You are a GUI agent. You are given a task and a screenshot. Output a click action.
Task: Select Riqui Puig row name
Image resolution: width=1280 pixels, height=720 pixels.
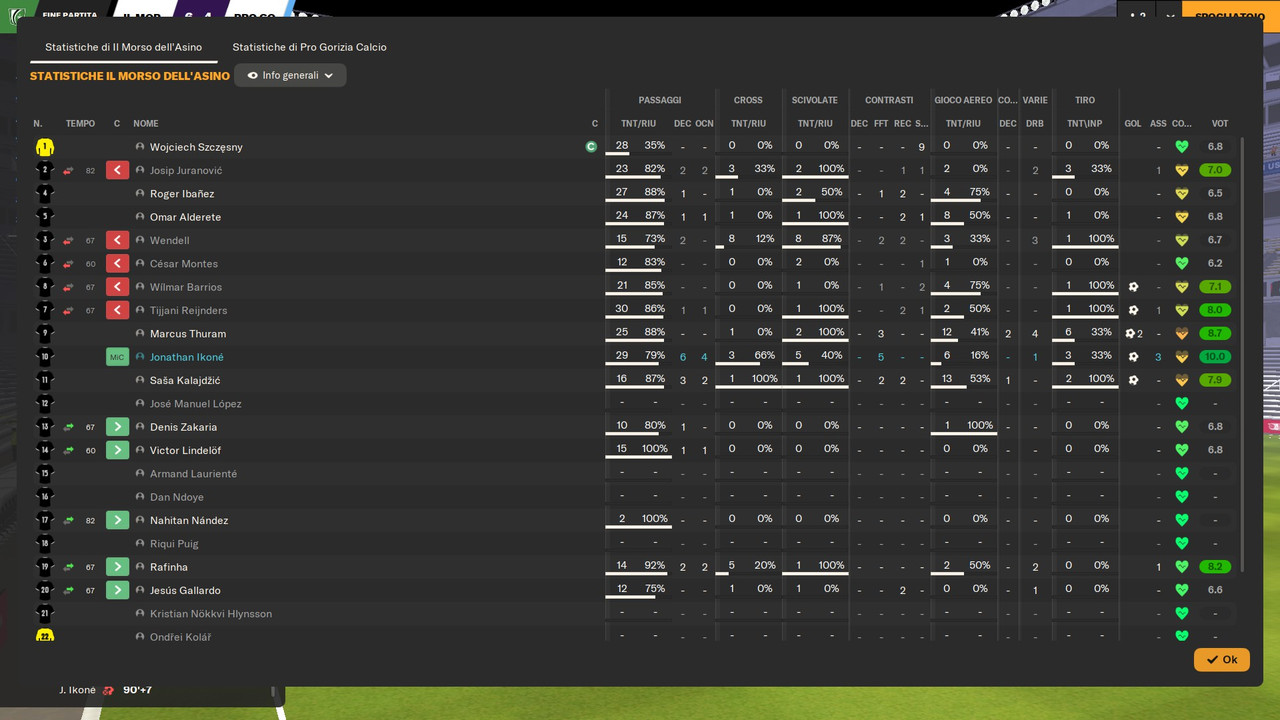point(174,544)
